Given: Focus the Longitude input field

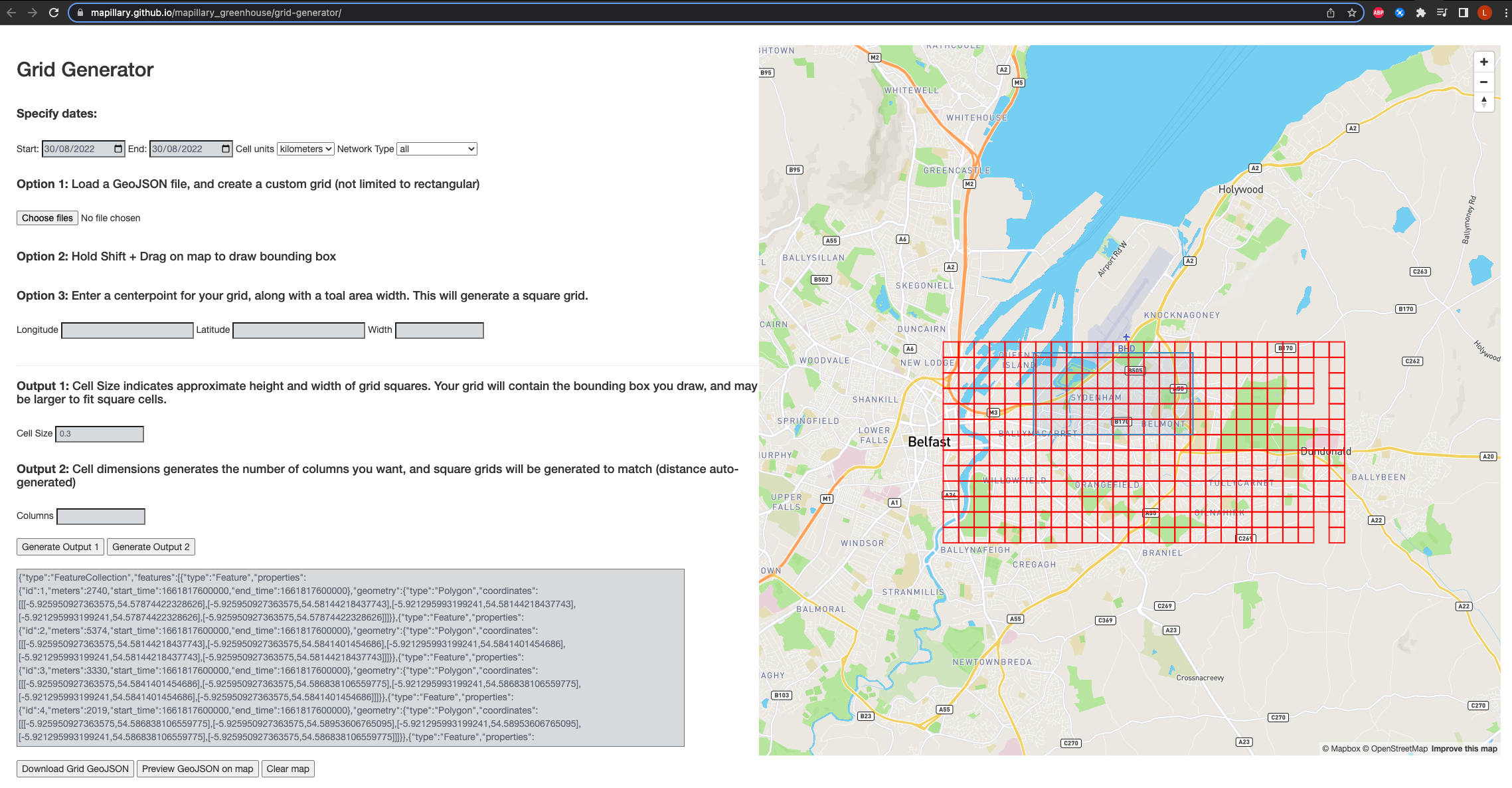Looking at the screenshot, I should (127, 330).
